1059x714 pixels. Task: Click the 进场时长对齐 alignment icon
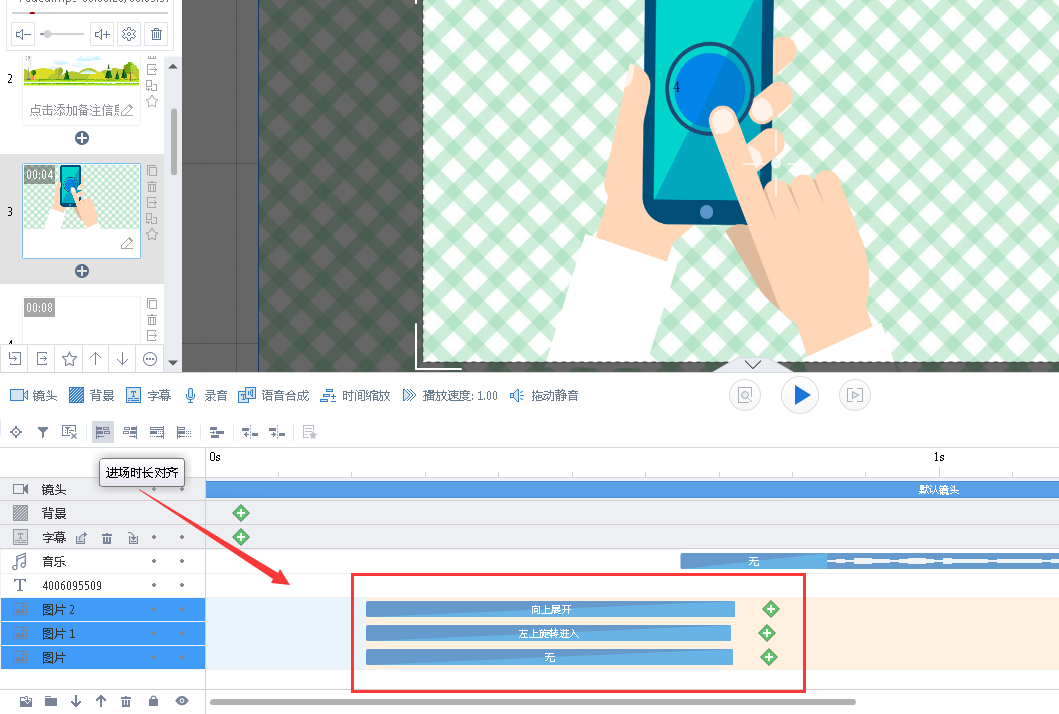tap(102, 432)
